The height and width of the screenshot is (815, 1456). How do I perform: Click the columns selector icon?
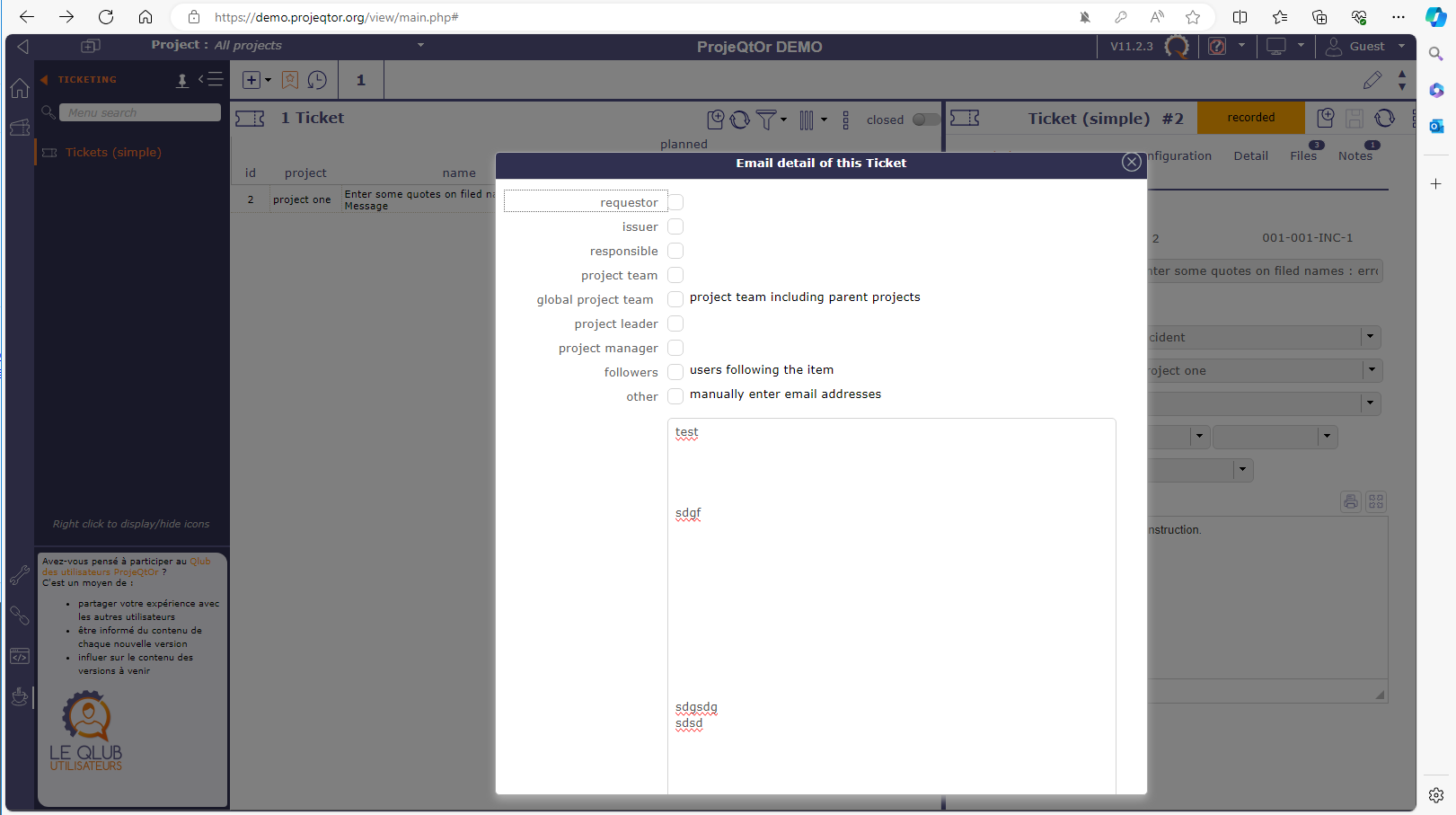click(807, 120)
